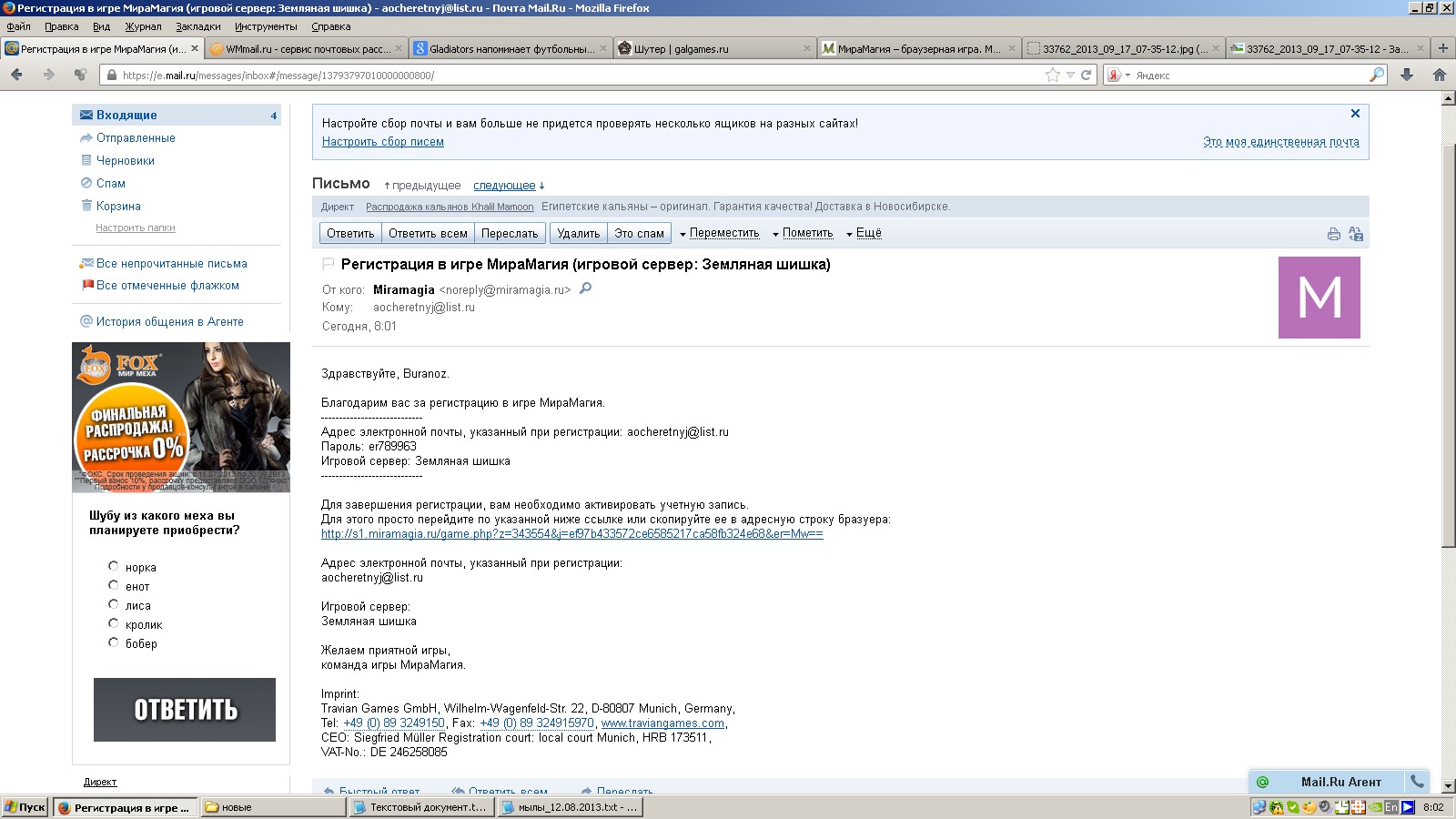Screen dimensions: 1456x819
Task: Open the Yandex search engine selector dropdown
Action: (1118, 75)
